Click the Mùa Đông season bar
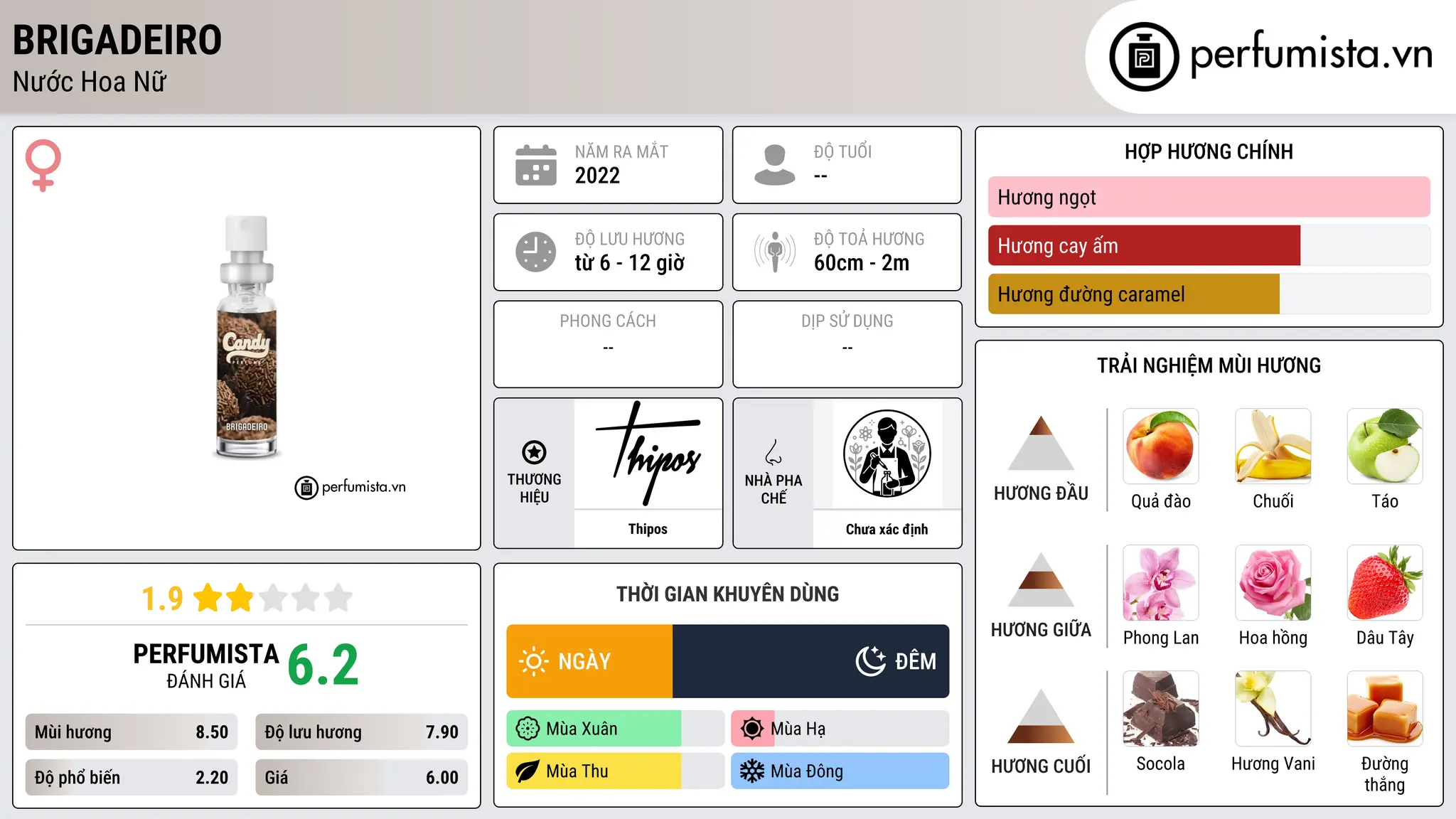The width and height of the screenshot is (1456, 819). click(840, 771)
